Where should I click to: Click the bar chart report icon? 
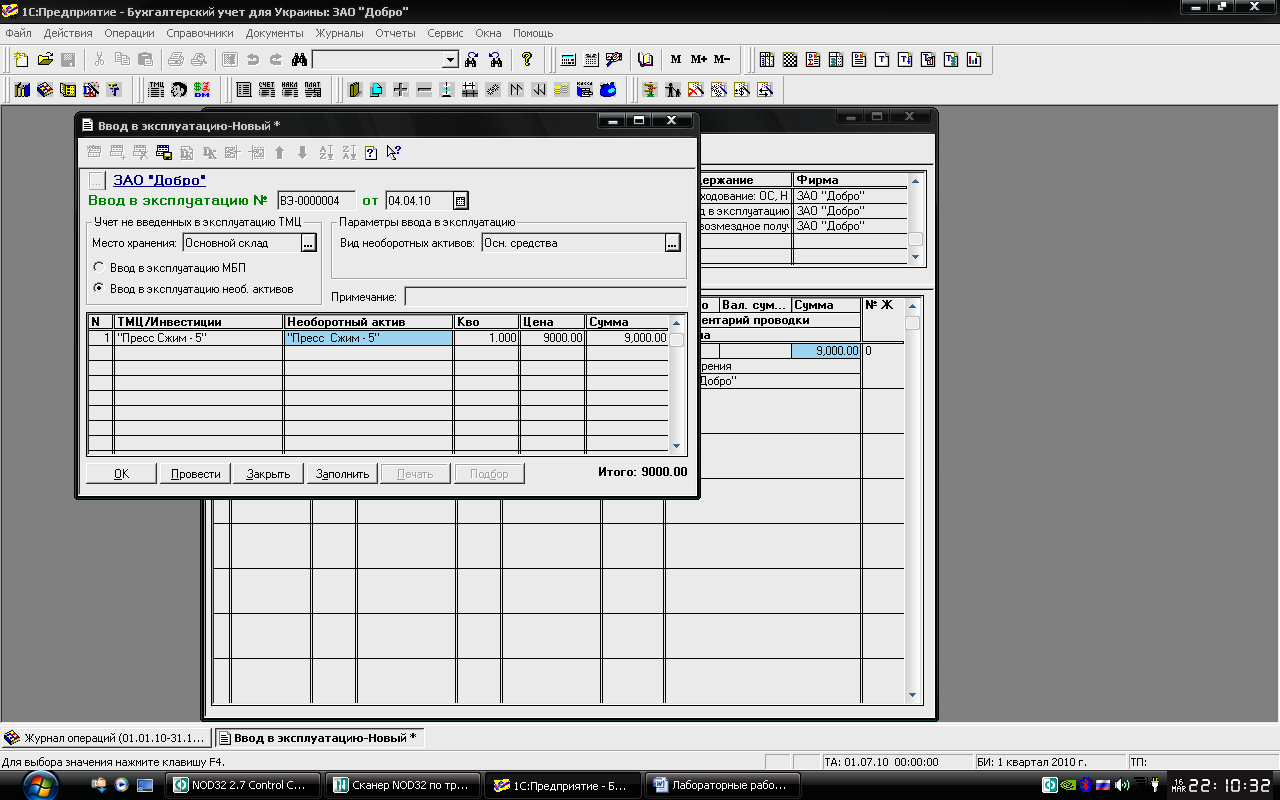[973, 59]
